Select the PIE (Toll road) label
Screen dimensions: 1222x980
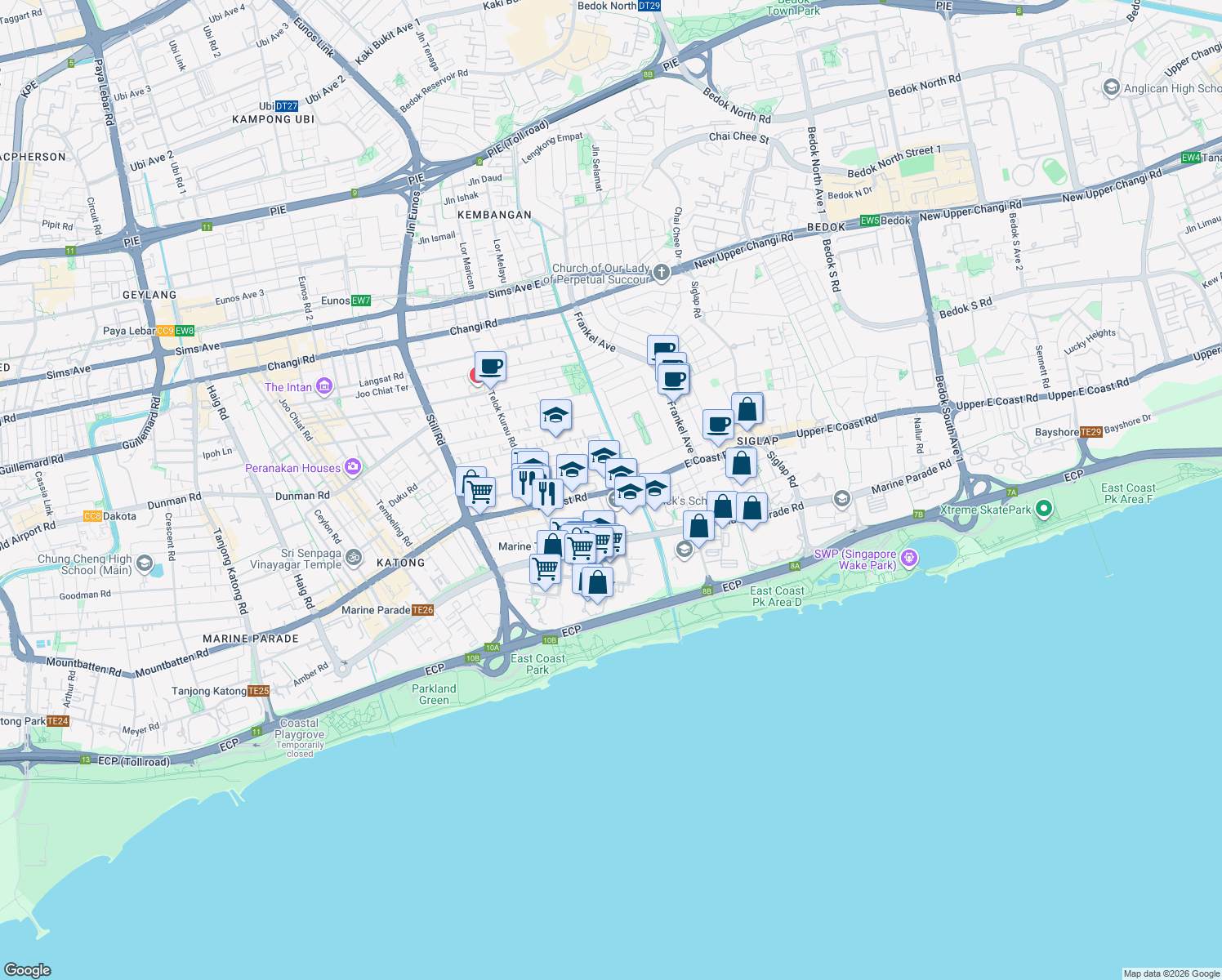[x=519, y=140]
